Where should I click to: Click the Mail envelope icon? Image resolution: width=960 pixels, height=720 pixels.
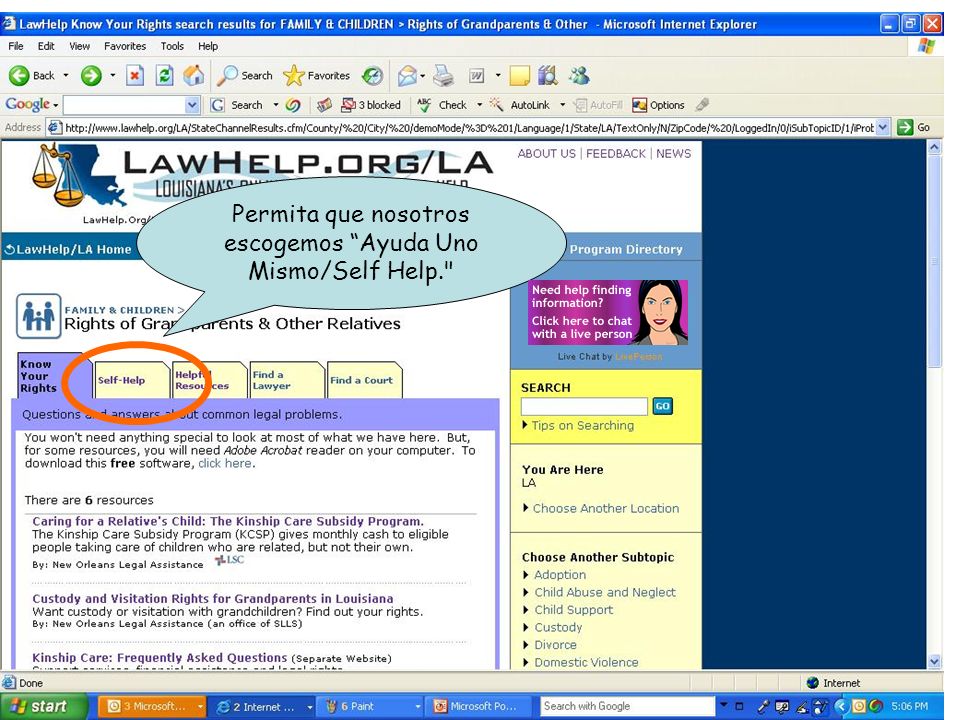[407, 76]
